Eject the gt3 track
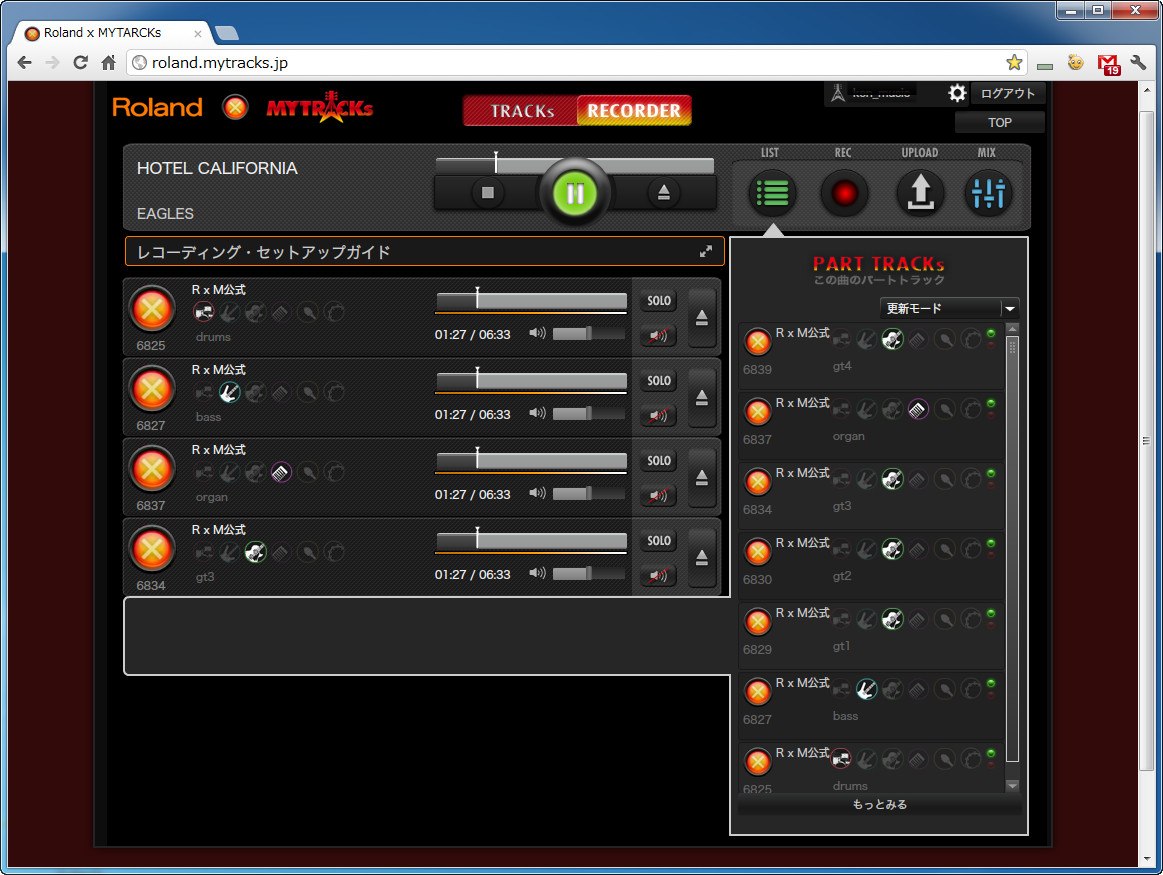 click(702, 558)
